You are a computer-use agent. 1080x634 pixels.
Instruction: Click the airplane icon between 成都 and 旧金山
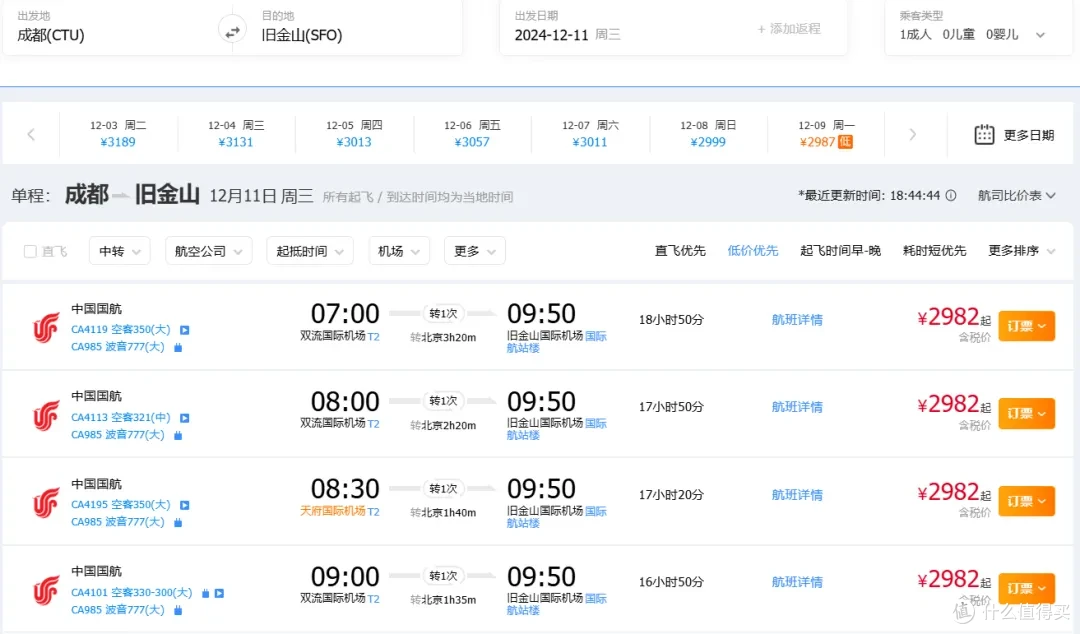click(124, 194)
